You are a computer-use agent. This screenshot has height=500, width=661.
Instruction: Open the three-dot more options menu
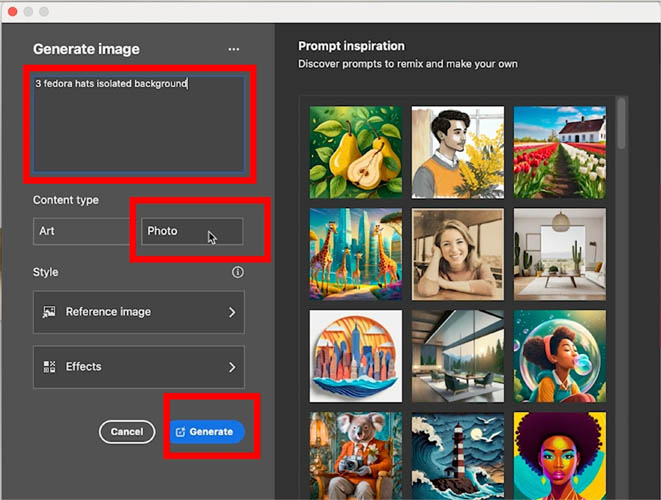[234, 49]
